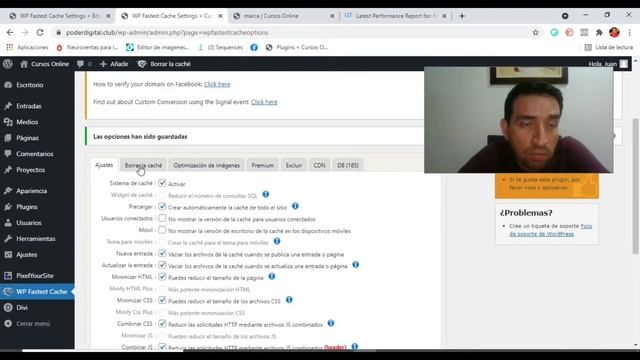Bookmark page with star icon

tap(536, 33)
